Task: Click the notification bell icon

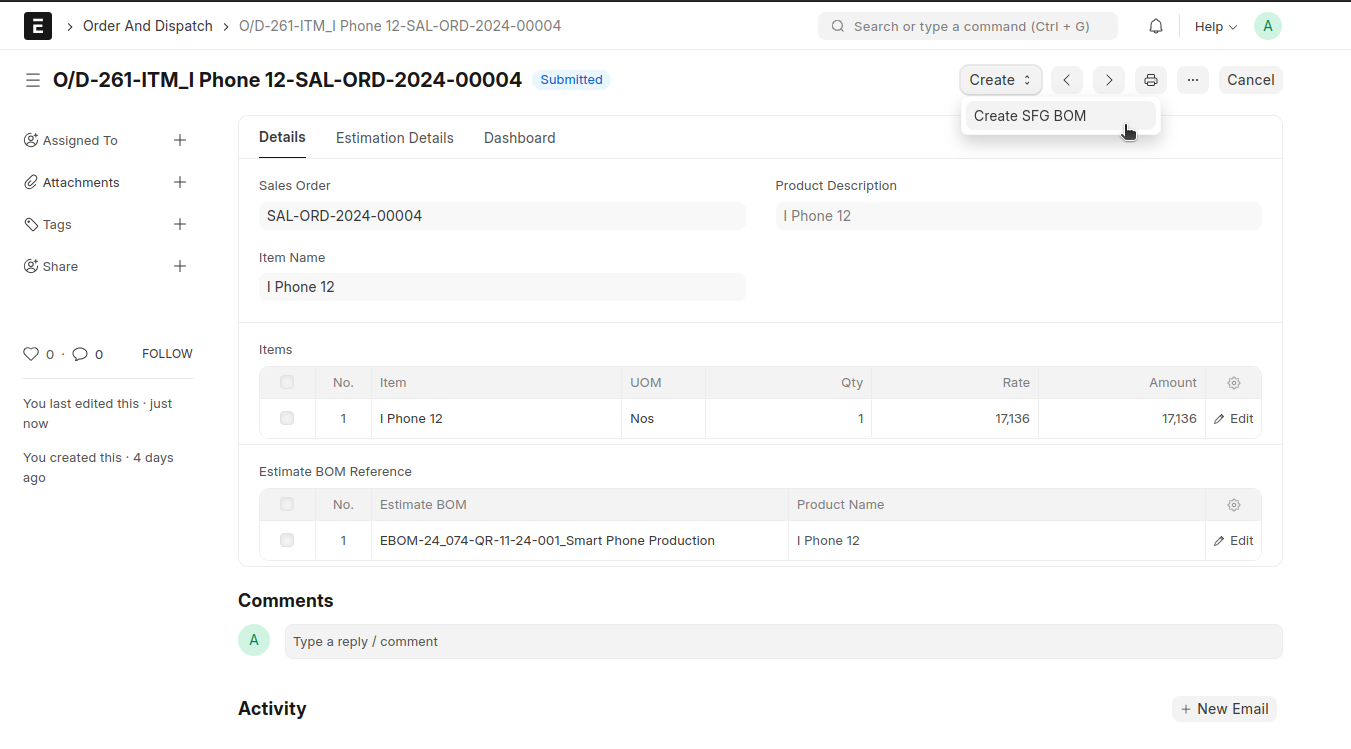Action: click(x=1156, y=27)
